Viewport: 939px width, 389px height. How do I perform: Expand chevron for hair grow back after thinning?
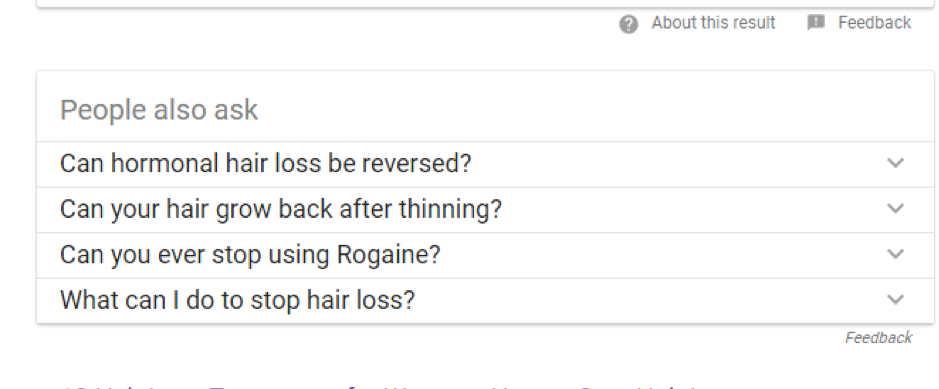895,208
